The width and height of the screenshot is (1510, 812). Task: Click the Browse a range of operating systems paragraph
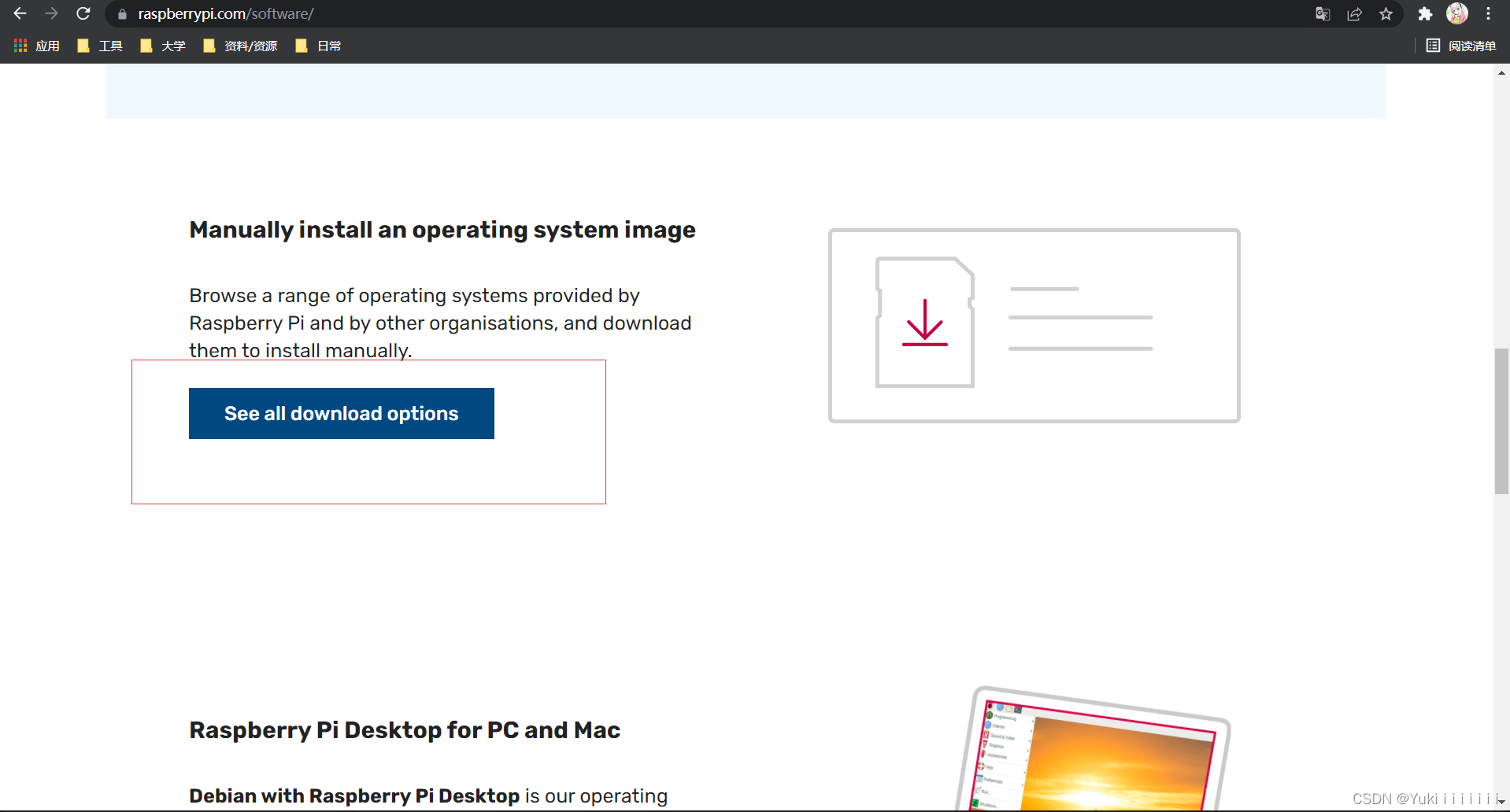click(441, 323)
